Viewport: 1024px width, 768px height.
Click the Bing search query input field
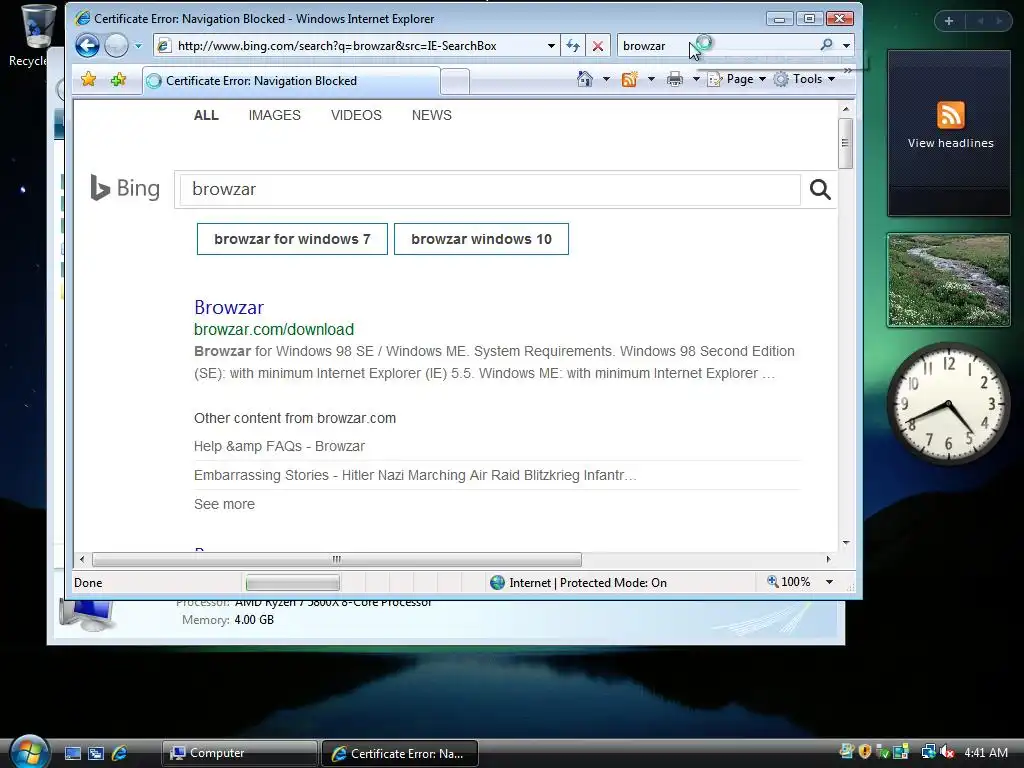[x=490, y=189]
